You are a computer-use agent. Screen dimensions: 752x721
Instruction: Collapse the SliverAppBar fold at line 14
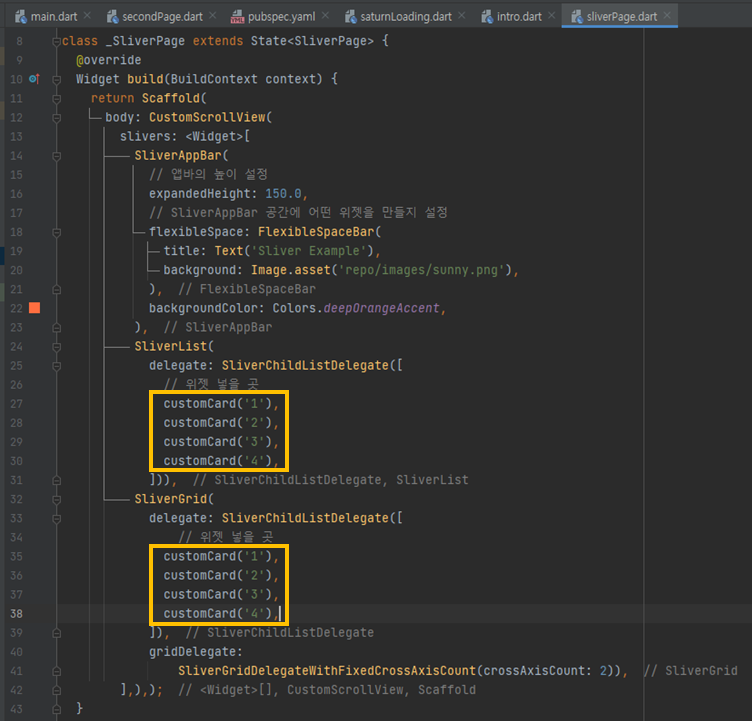tap(57, 156)
